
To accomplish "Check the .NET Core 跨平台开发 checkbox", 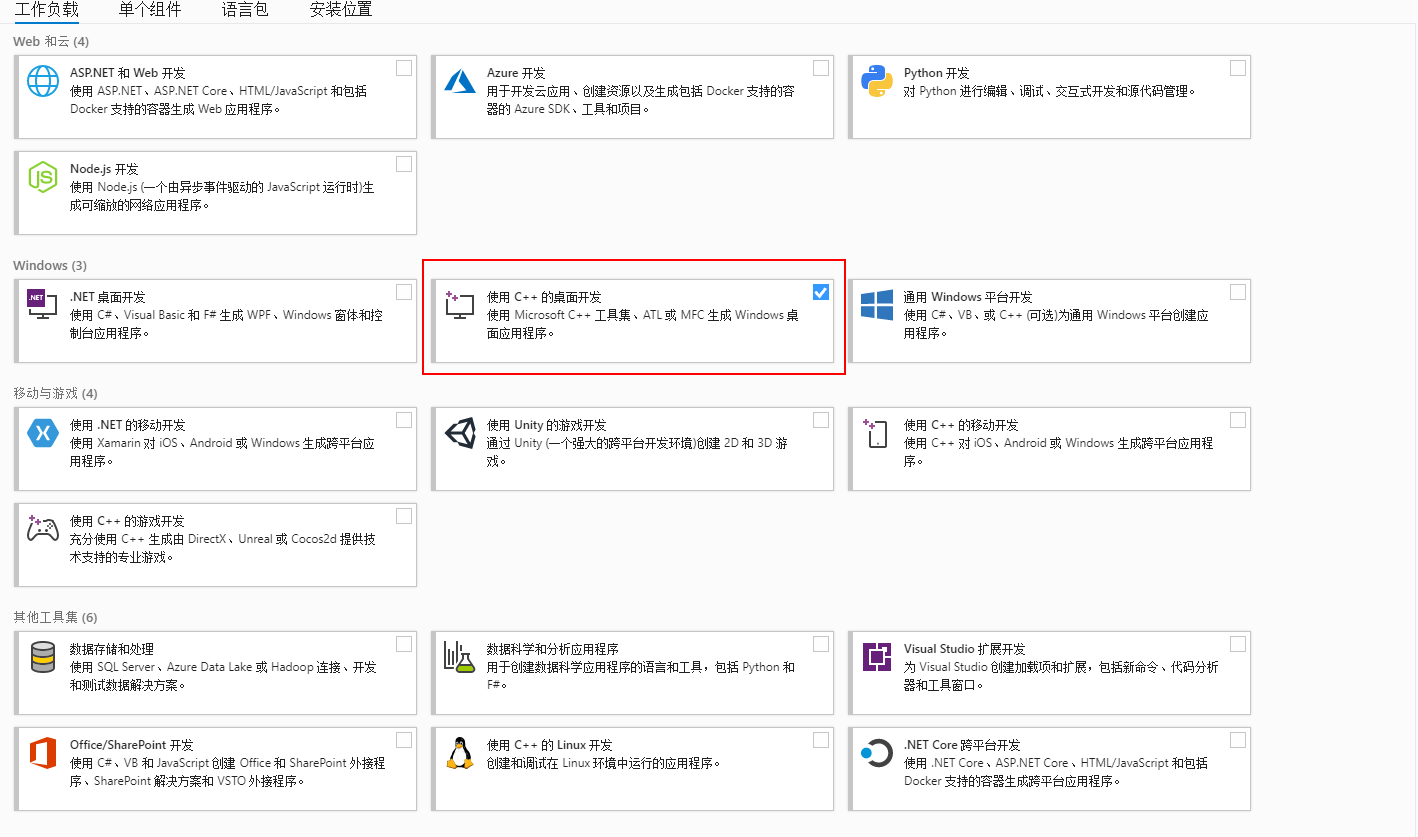I will (x=1238, y=740).
